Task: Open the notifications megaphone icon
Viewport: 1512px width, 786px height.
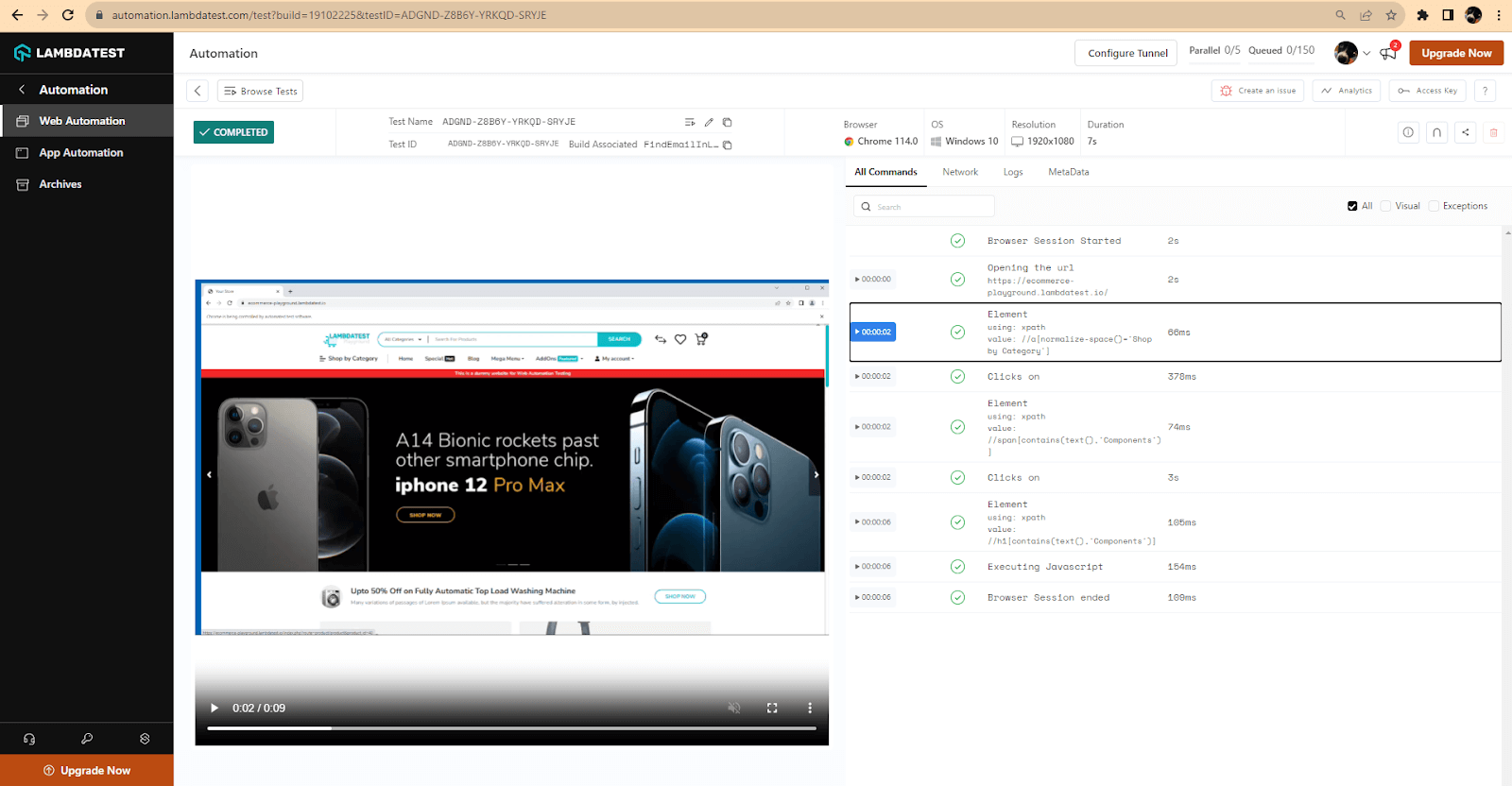Action: [x=1388, y=53]
